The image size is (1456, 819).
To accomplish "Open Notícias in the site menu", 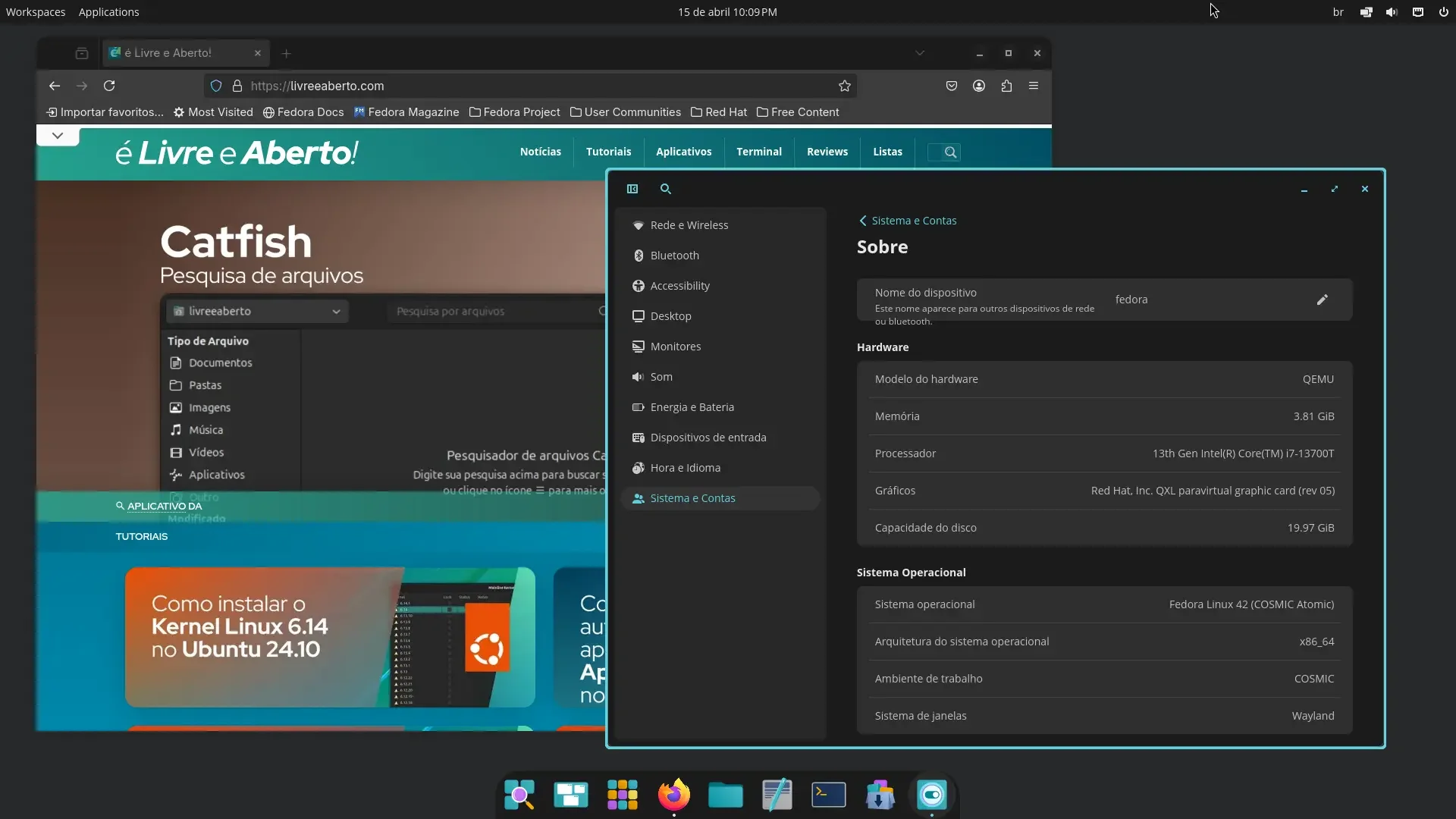I will [541, 152].
